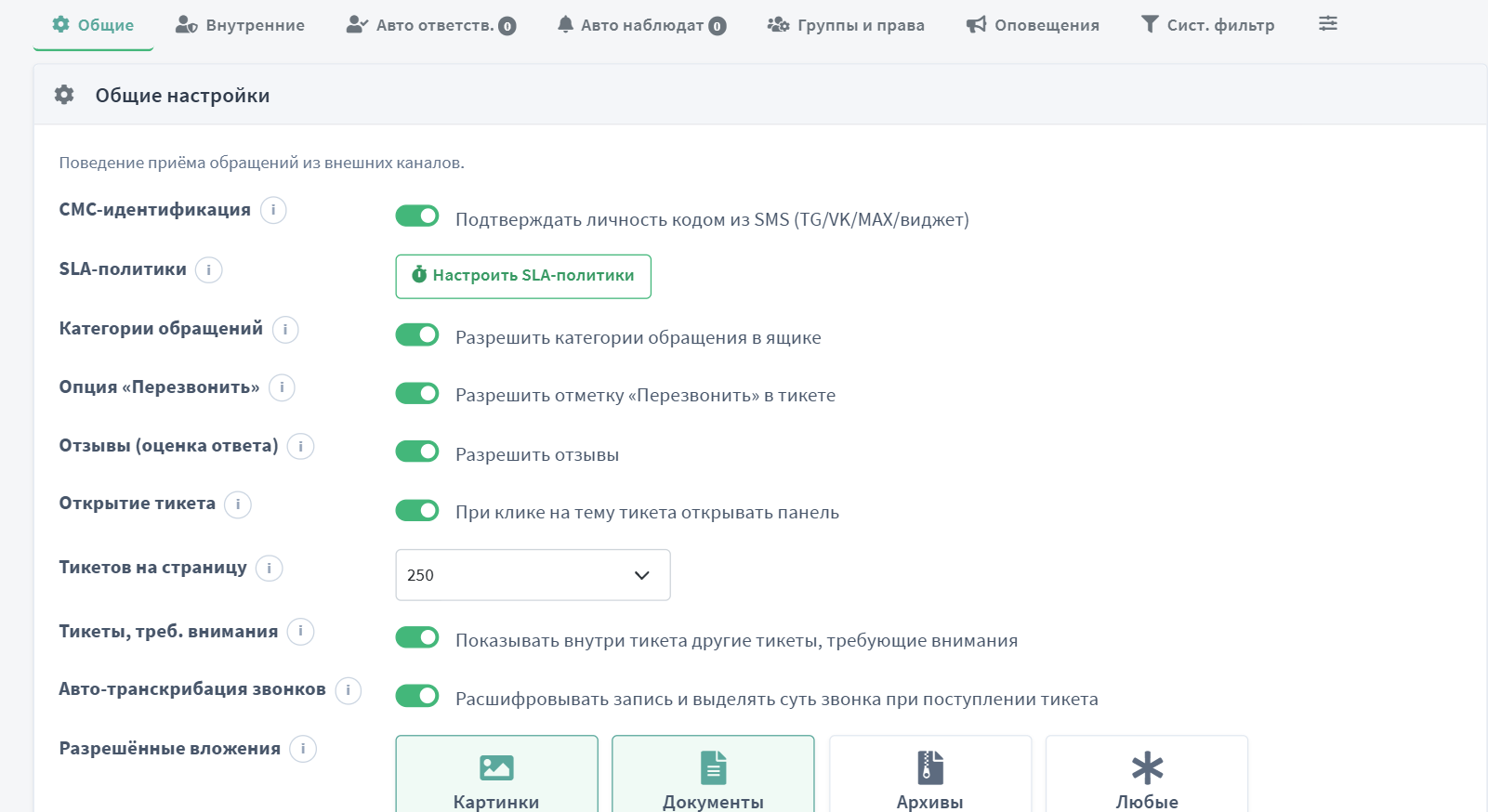
Task: Disable Разрешить категории обращения в ящике
Action: (417, 334)
